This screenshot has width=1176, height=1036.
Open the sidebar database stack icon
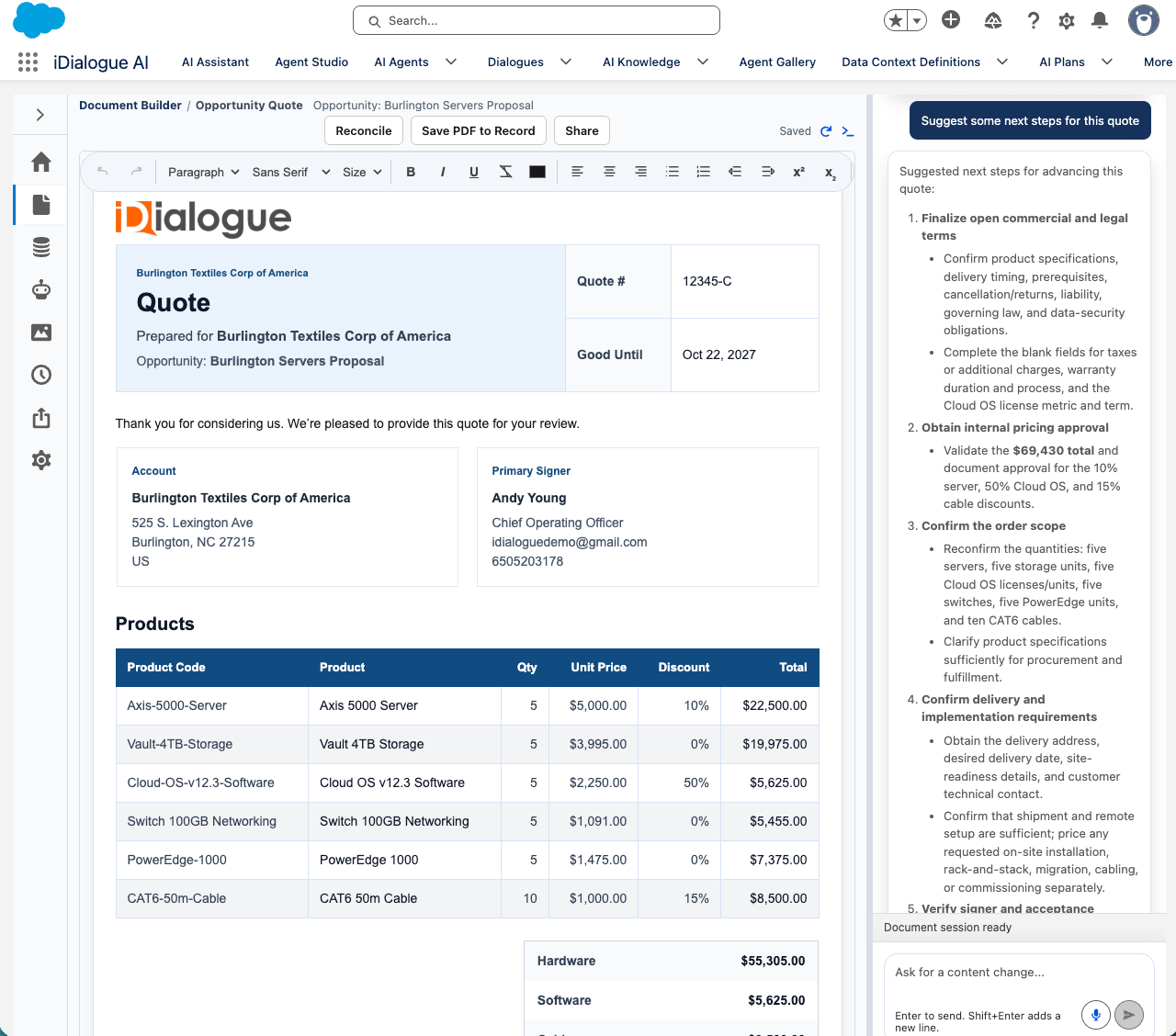point(41,247)
